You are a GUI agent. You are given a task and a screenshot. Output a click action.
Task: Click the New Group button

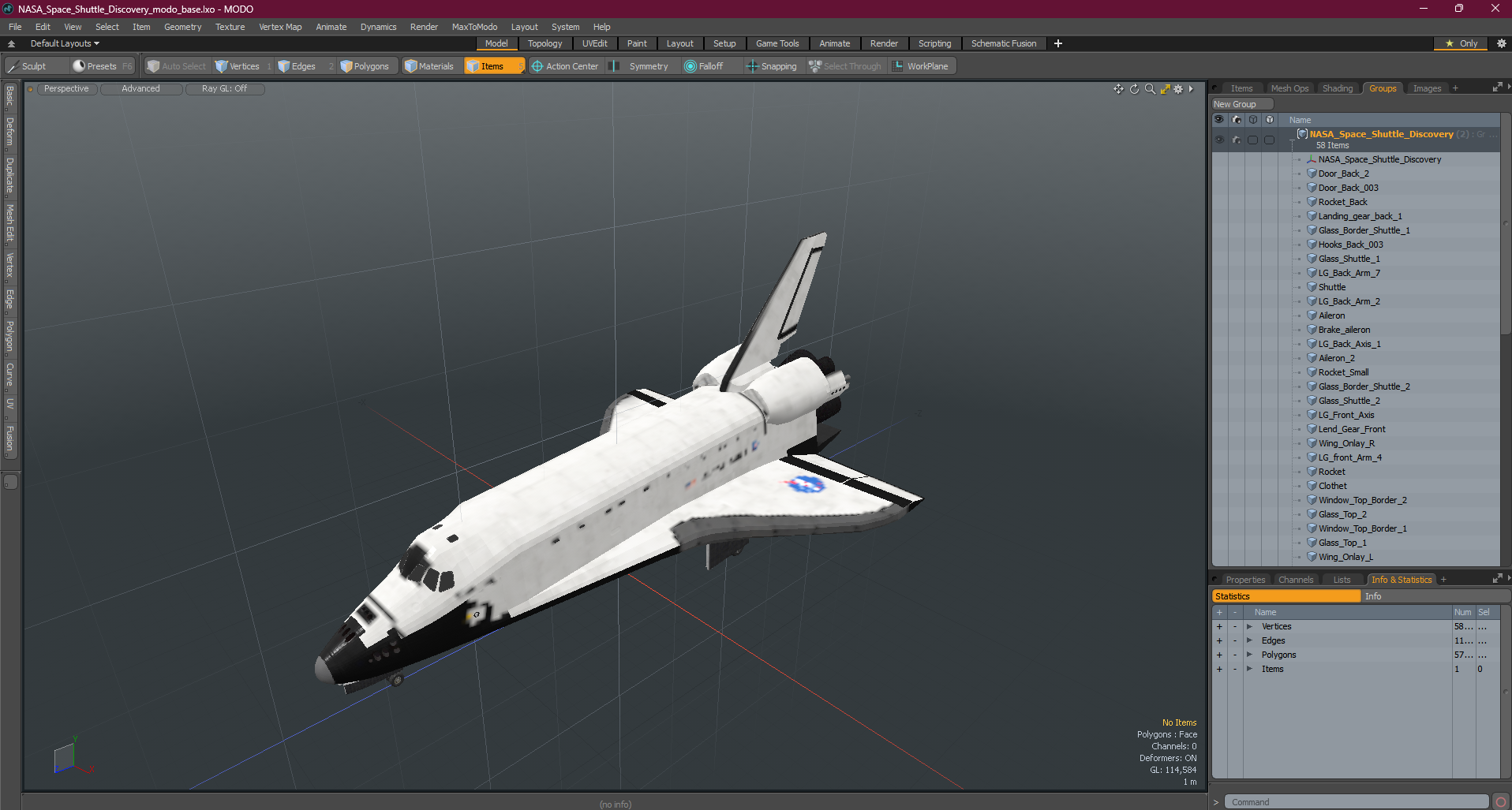tap(1242, 104)
